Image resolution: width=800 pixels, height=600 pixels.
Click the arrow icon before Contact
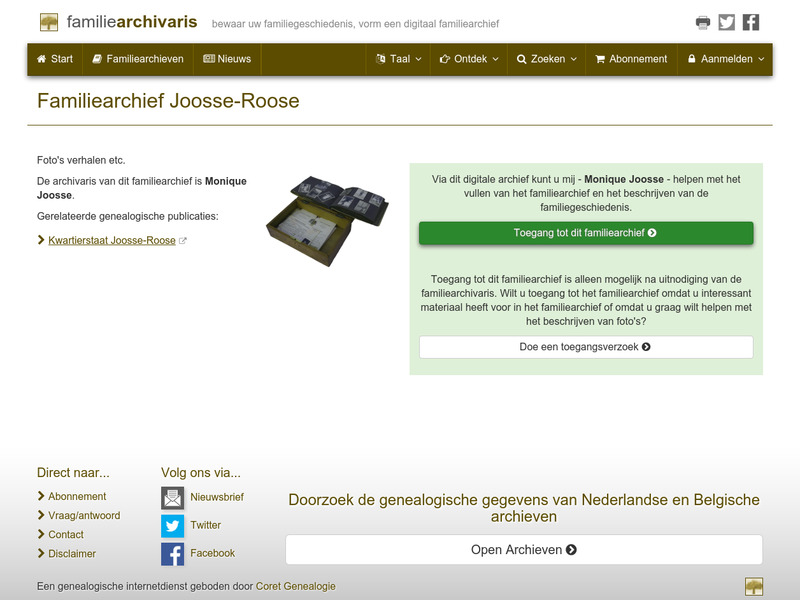point(41,534)
